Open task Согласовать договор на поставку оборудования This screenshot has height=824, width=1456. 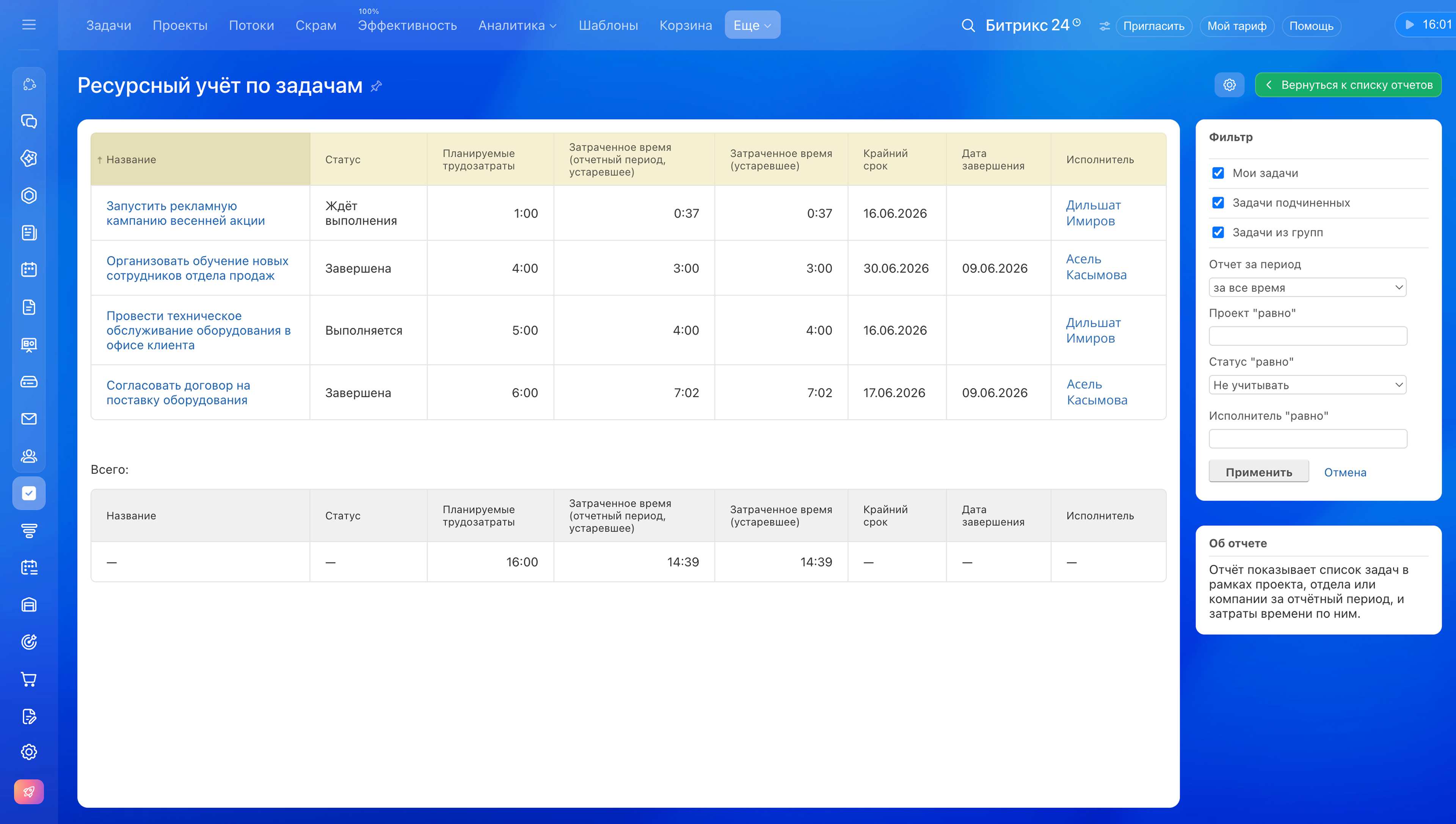coord(178,393)
